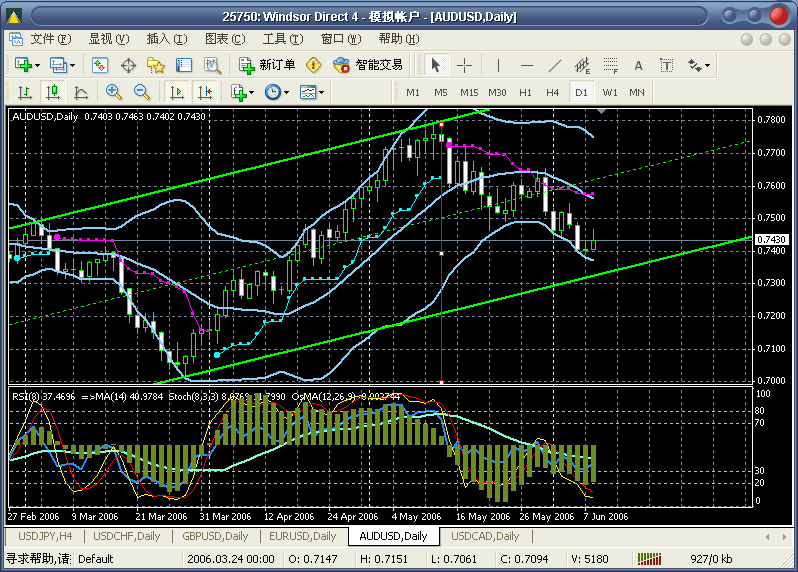The height and width of the screenshot is (572, 798).
Task: Select the text 'A' annotation tool
Action: (x=638, y=65)
